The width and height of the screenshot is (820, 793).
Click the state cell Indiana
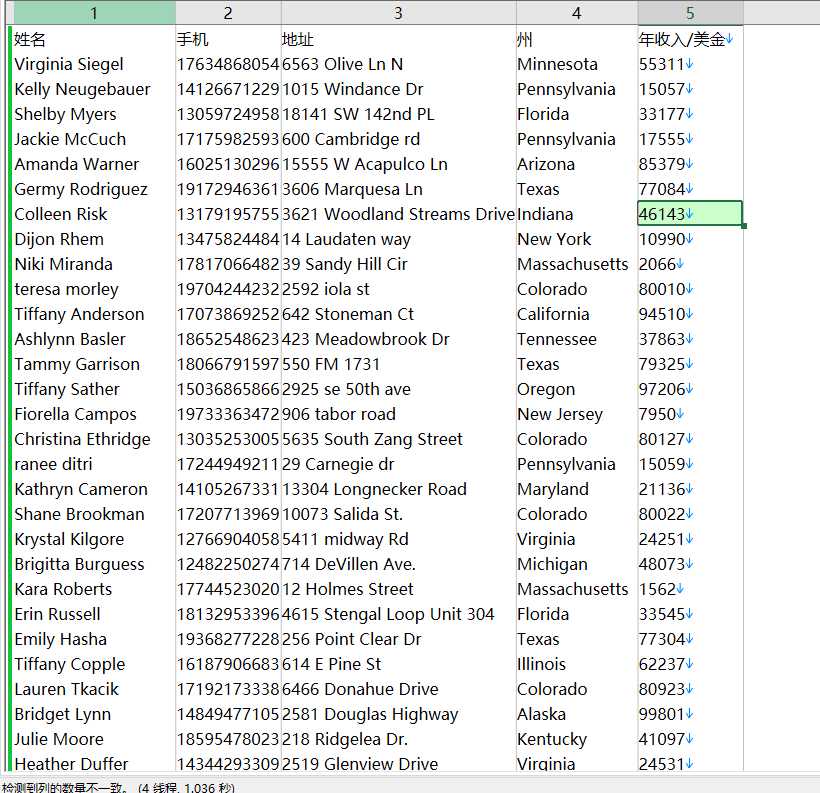click(576, 214)
